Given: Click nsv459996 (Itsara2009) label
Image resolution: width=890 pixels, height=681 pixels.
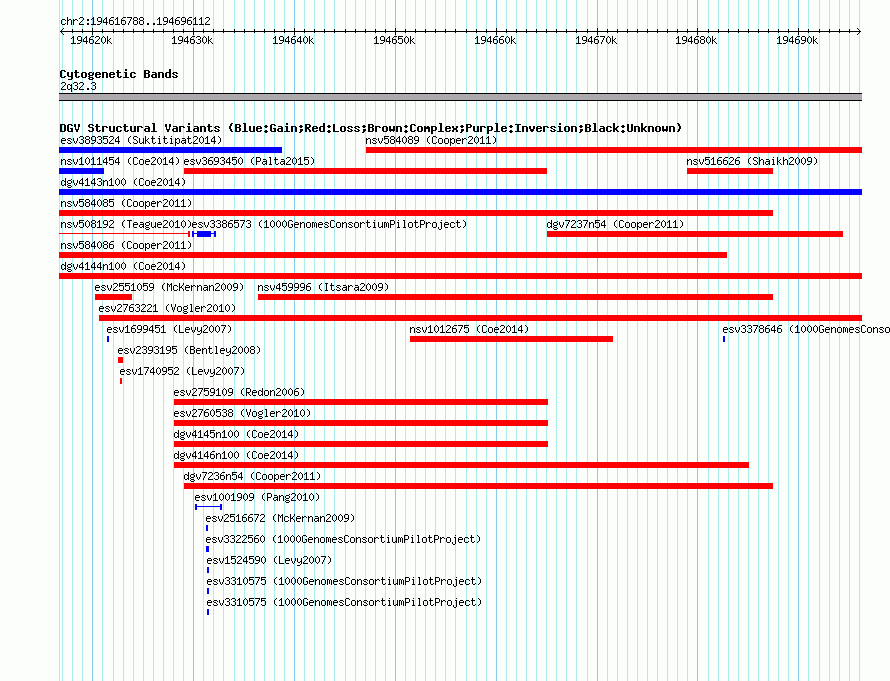Looking at the screenshot, I should tap(323, 287).
